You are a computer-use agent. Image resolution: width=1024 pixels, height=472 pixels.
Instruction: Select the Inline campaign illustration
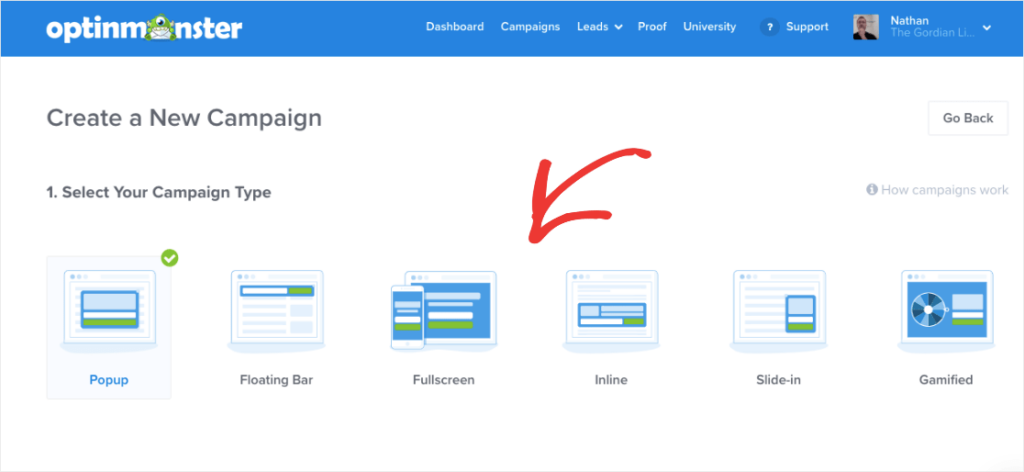(611, 311)
